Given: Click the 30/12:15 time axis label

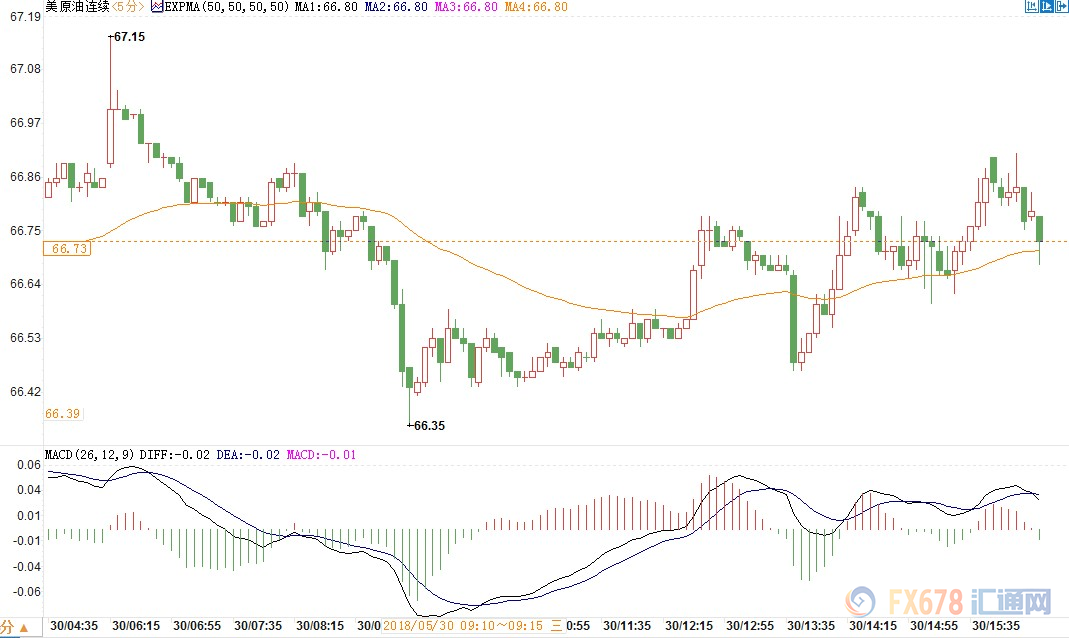Looking at the screenshot, I should point(689,626).
